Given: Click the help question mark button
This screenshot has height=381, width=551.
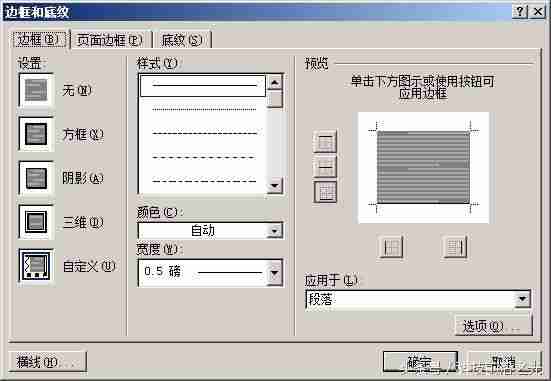Looking at the screenshot, I should tap(519, 12).
